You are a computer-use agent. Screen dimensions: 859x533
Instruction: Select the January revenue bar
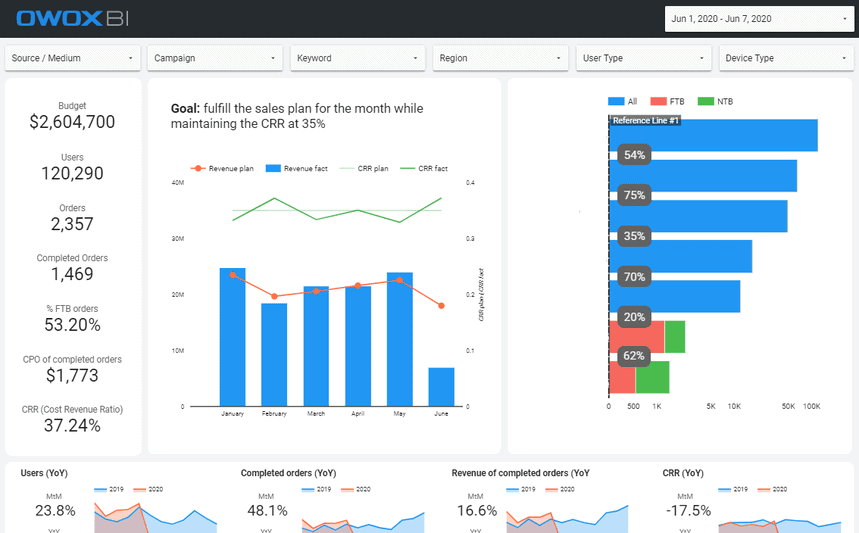pos(232,337)
